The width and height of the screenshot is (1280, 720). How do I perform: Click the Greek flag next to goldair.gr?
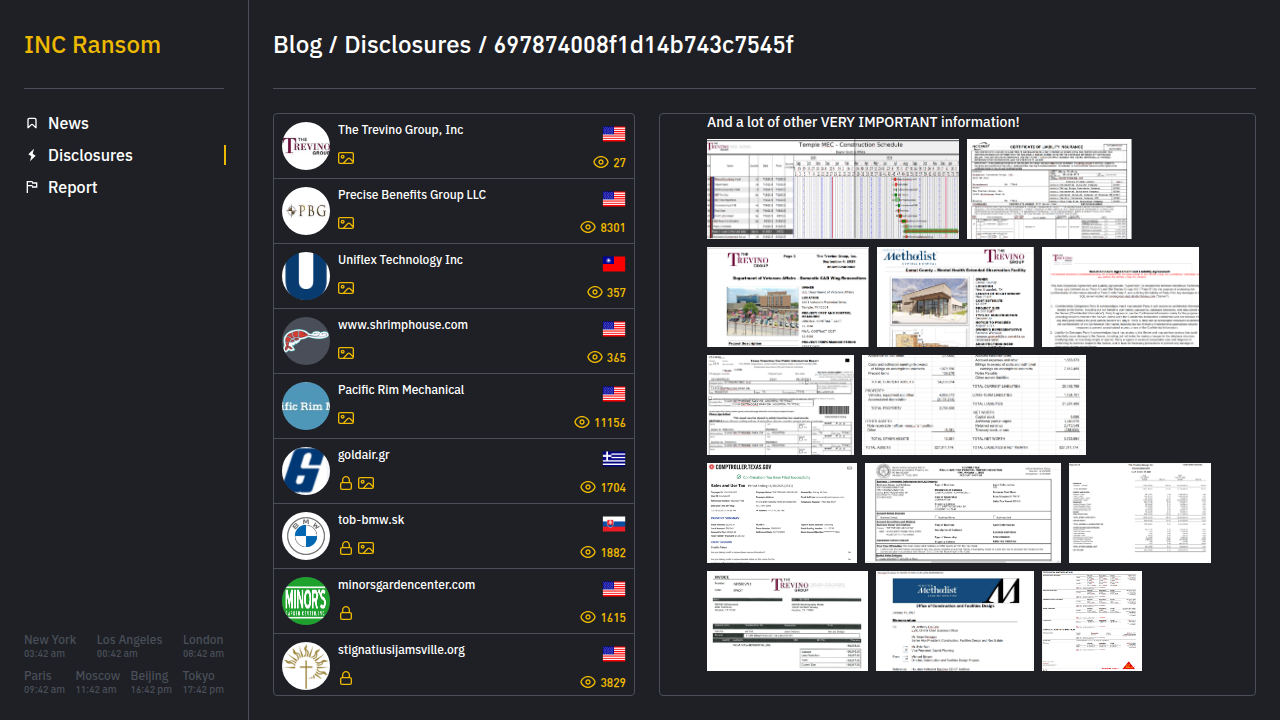click(x=613, y=459)
